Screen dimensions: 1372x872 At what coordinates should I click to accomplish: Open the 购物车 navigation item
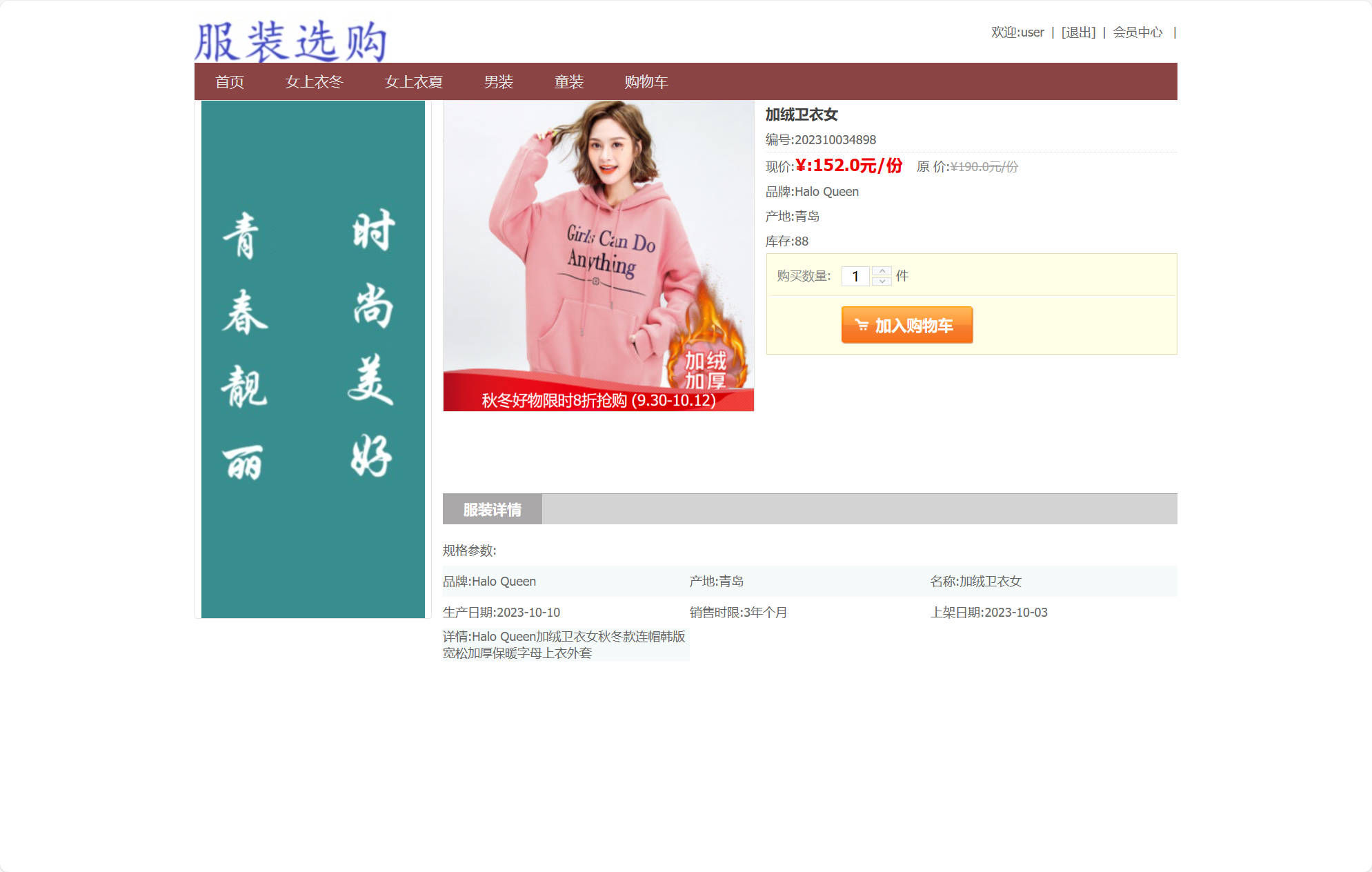pyautogui.click(x=646, y=82)
